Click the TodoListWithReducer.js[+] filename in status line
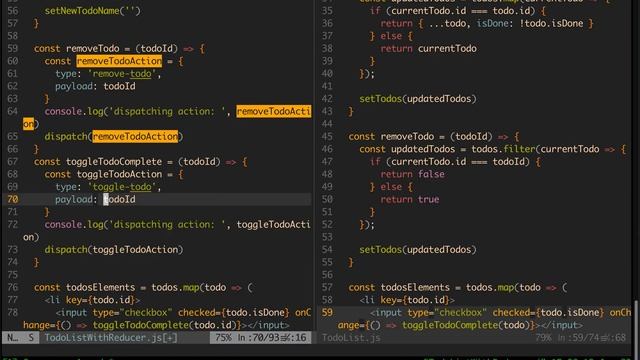The height and width of the screenshot is (360, 640). pyautogui.click(x=111, y=338)
